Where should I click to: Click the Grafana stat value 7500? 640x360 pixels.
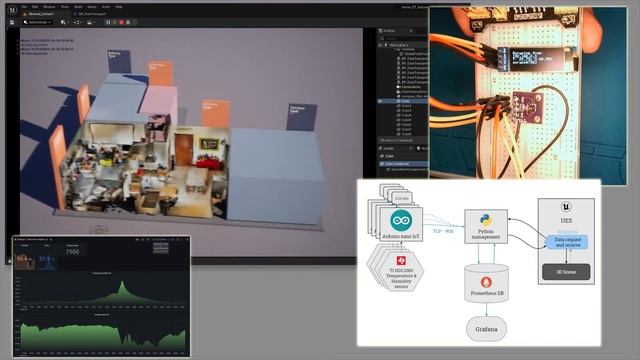[72, 251]
